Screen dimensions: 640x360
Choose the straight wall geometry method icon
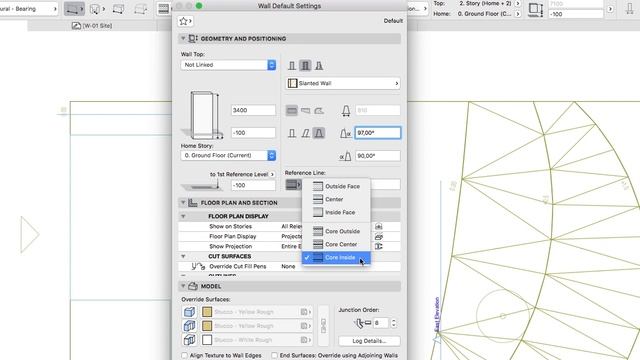pos(291,110)
